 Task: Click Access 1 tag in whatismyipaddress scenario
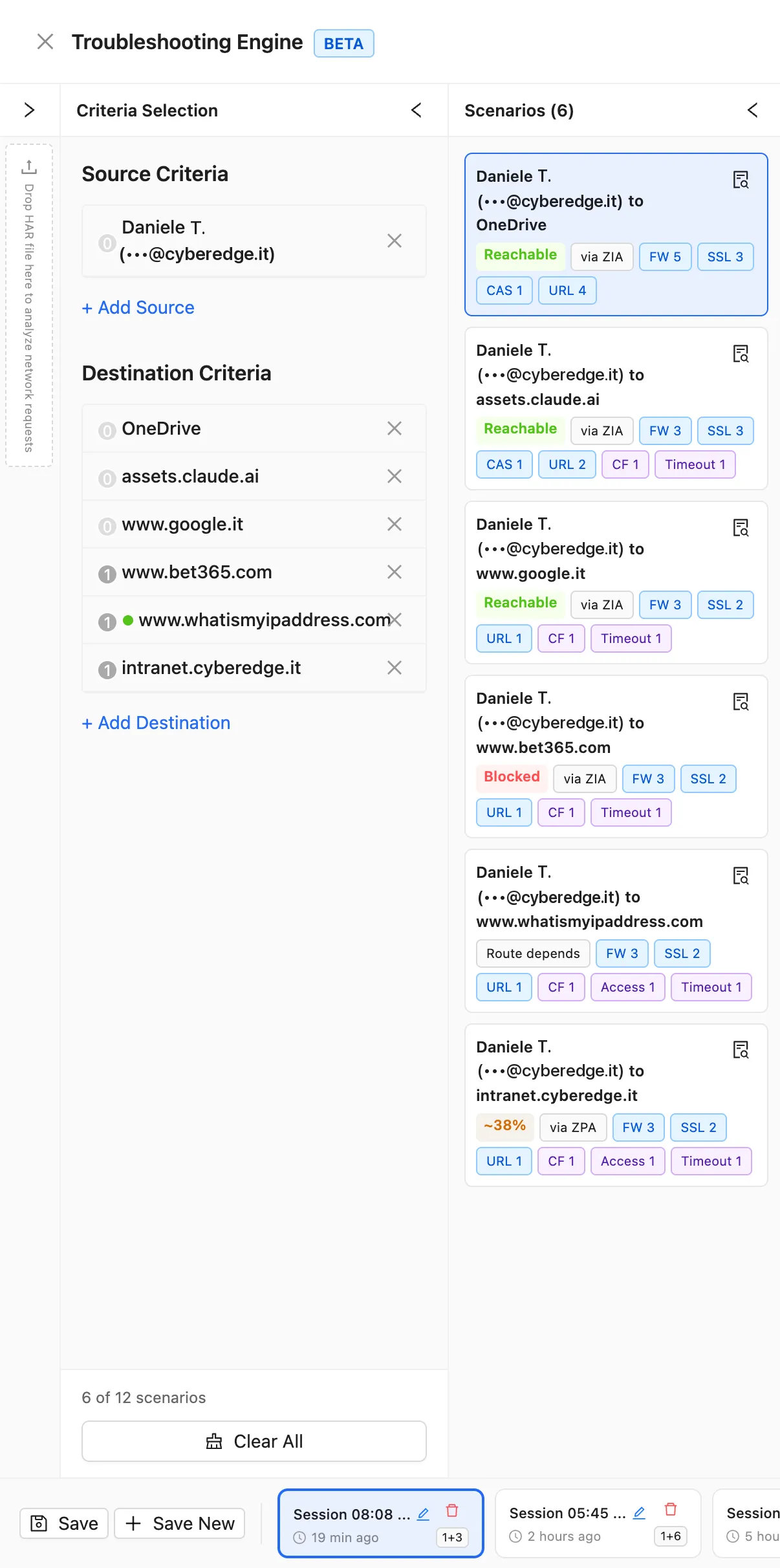tap(628, 987)
